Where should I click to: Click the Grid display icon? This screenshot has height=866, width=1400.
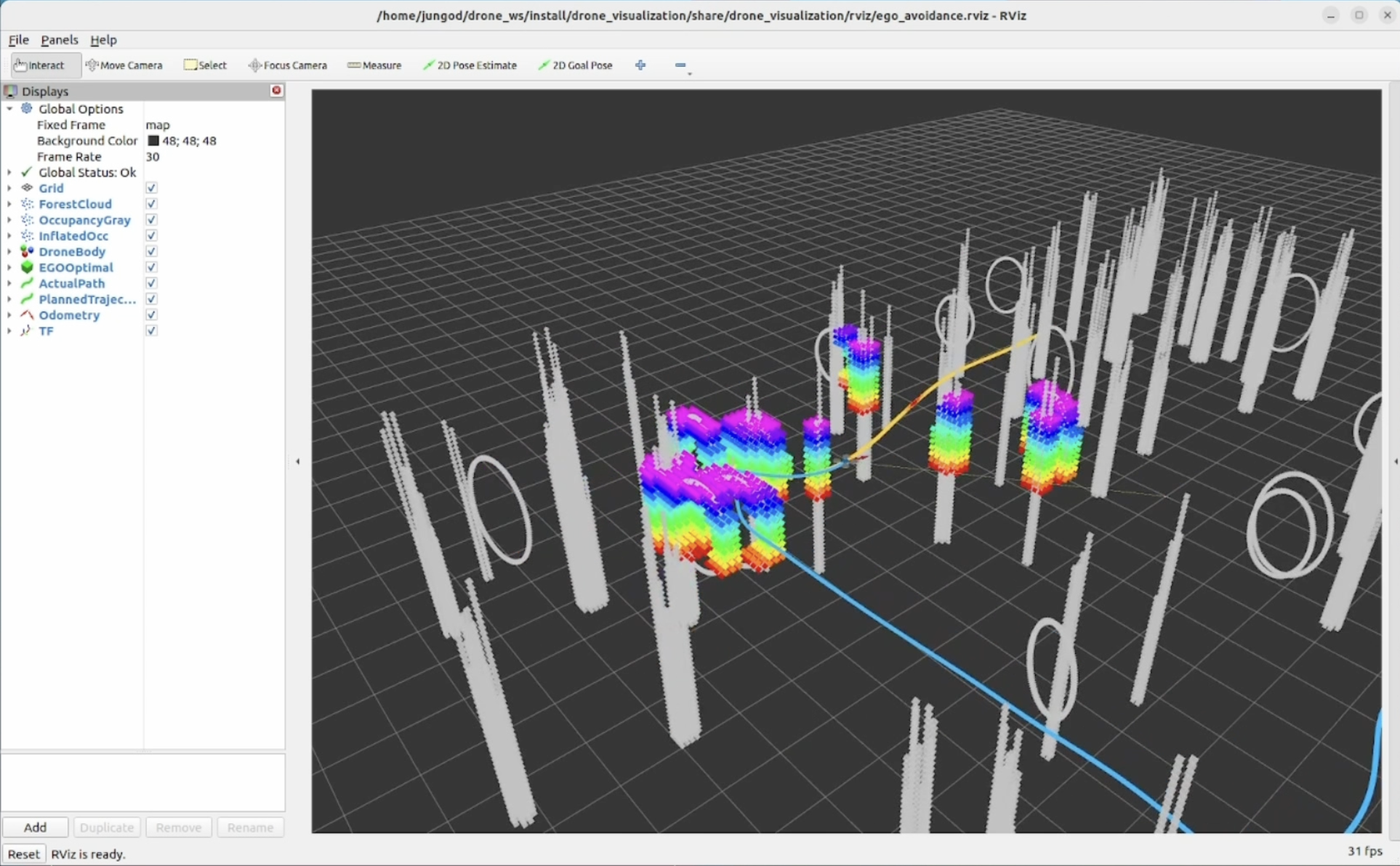(x=27, y=188)
